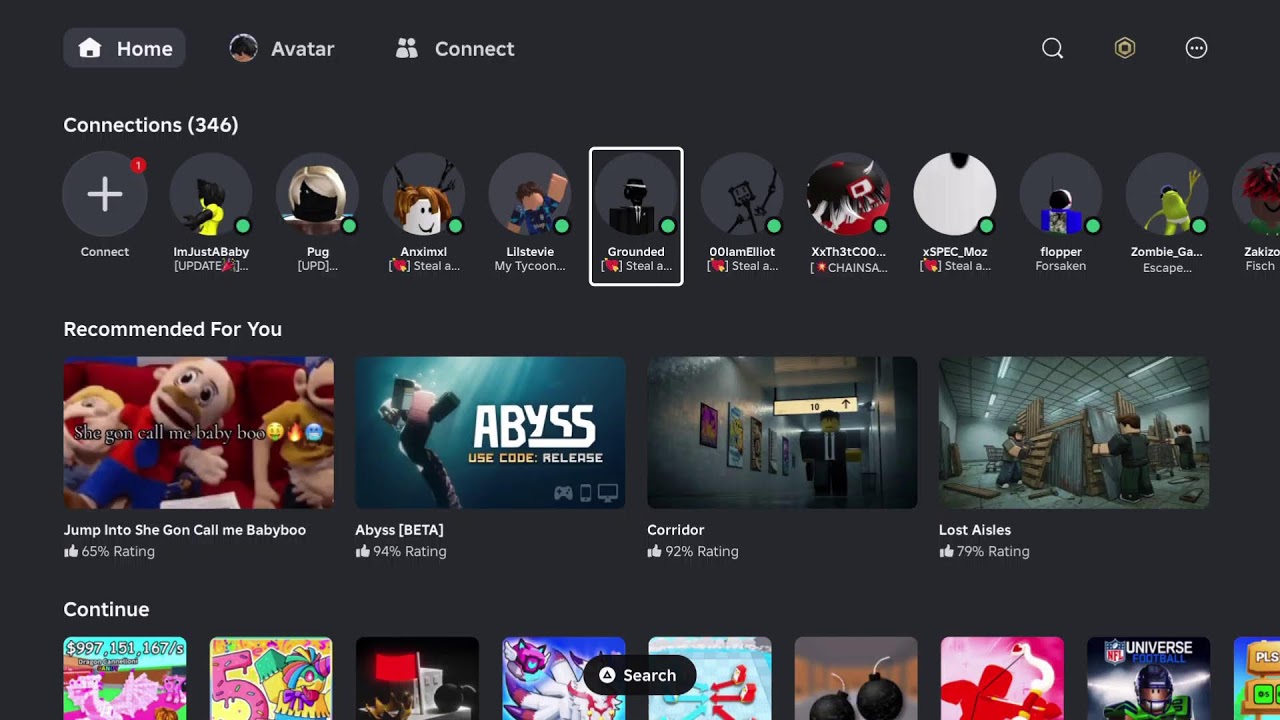Choose the highlighted Grounded avatar
1280x720 pixels.
(636, 194)
